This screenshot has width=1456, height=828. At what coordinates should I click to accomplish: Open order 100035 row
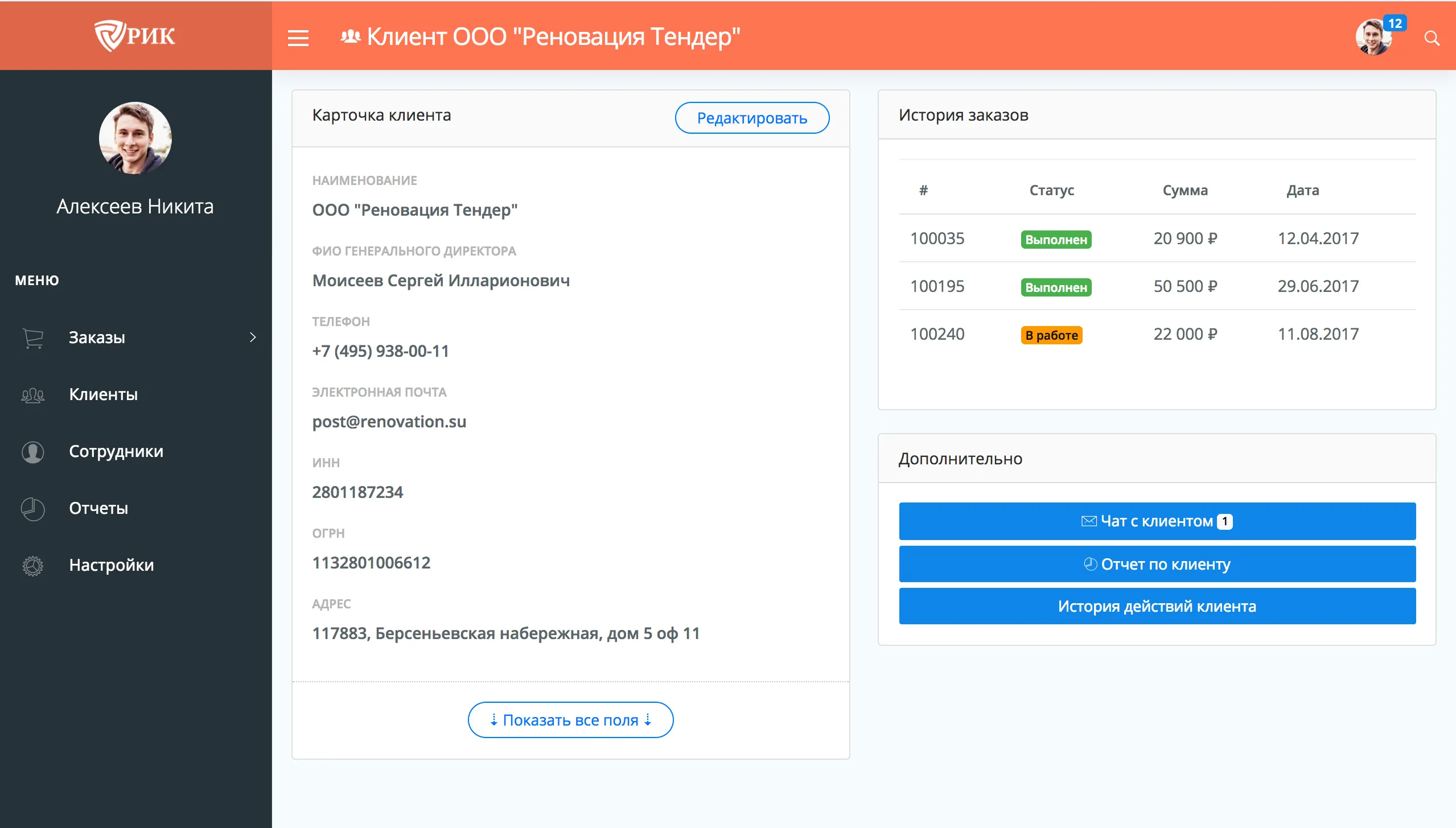[937, 238]
